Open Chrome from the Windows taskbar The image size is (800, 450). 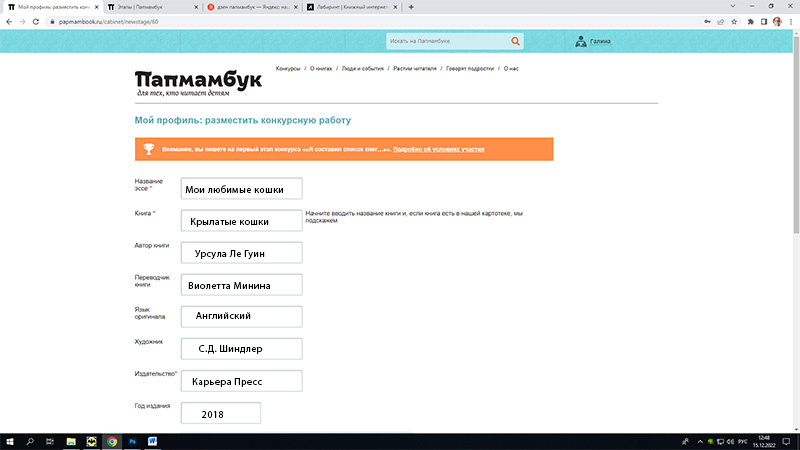click(x=112, y=440)
